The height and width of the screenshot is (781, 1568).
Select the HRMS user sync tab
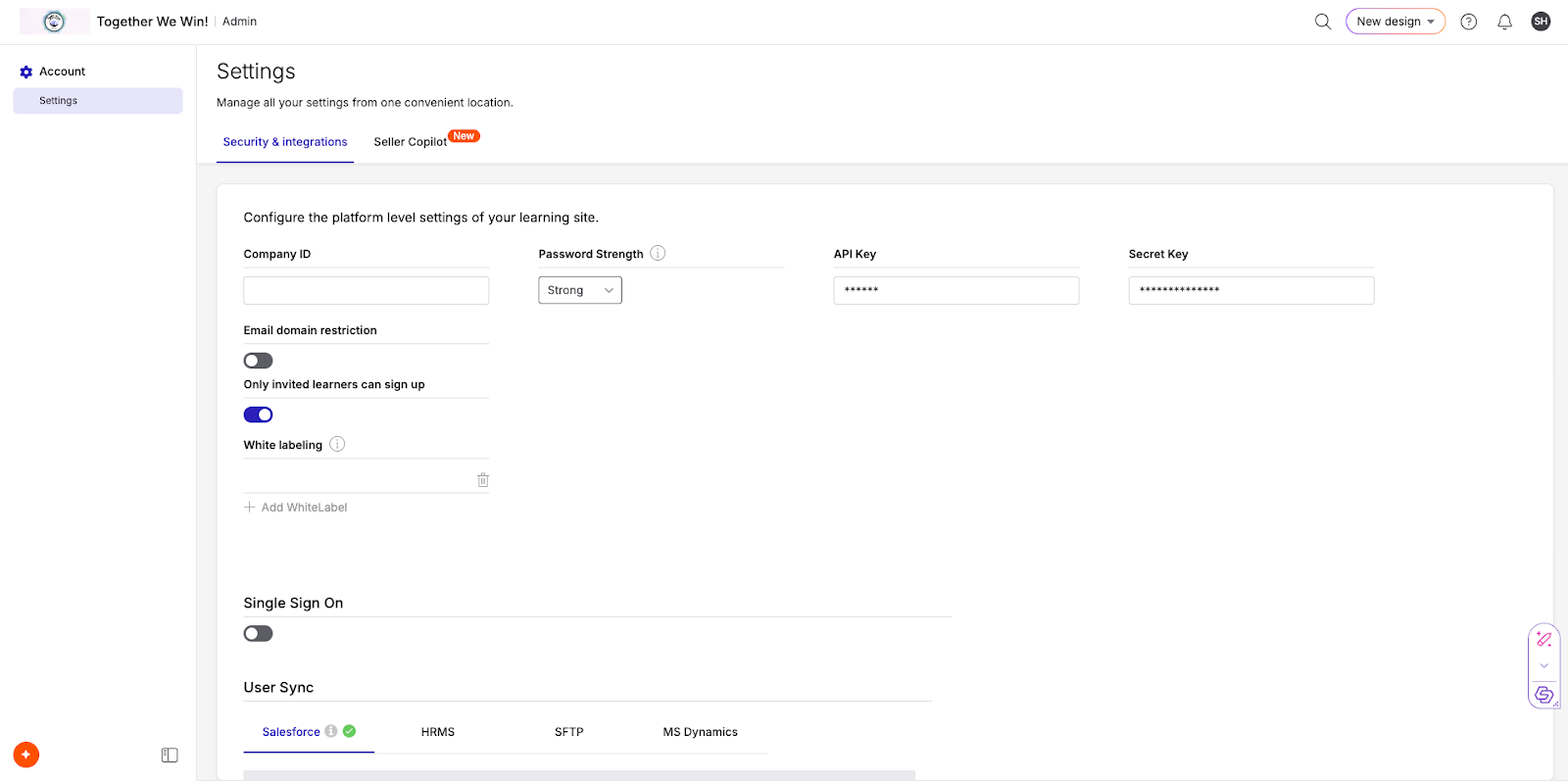click(438, 732)
